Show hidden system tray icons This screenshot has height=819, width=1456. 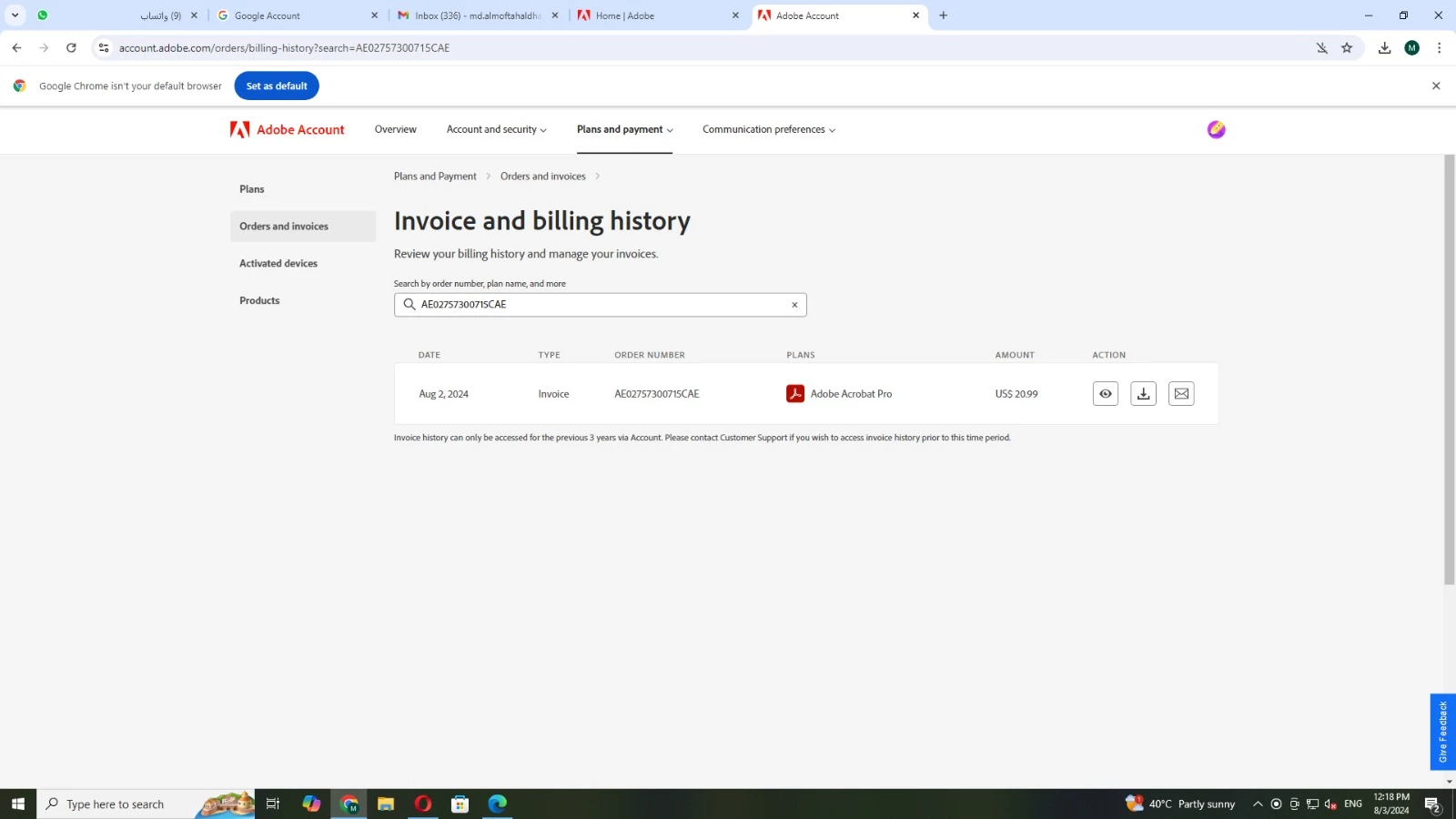point(1258,804)
